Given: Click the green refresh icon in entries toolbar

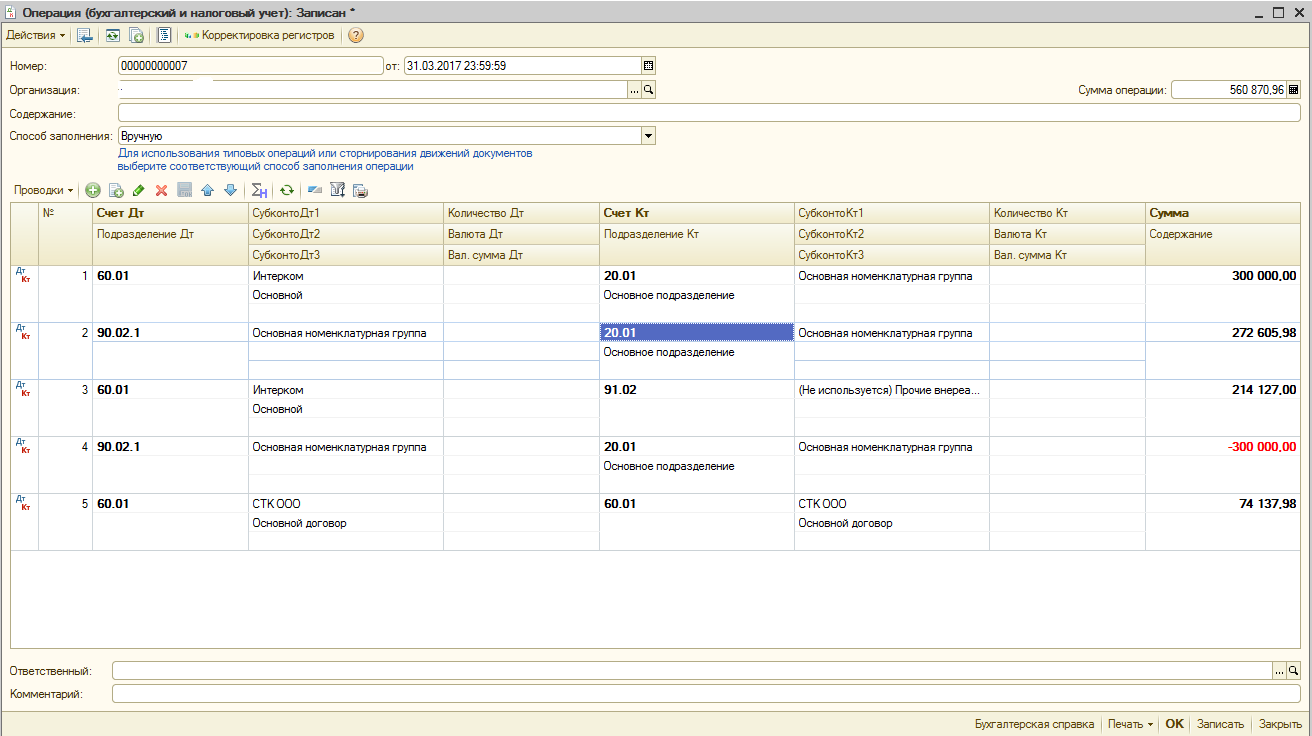Looking at the screenshot, I should (287, 190).
